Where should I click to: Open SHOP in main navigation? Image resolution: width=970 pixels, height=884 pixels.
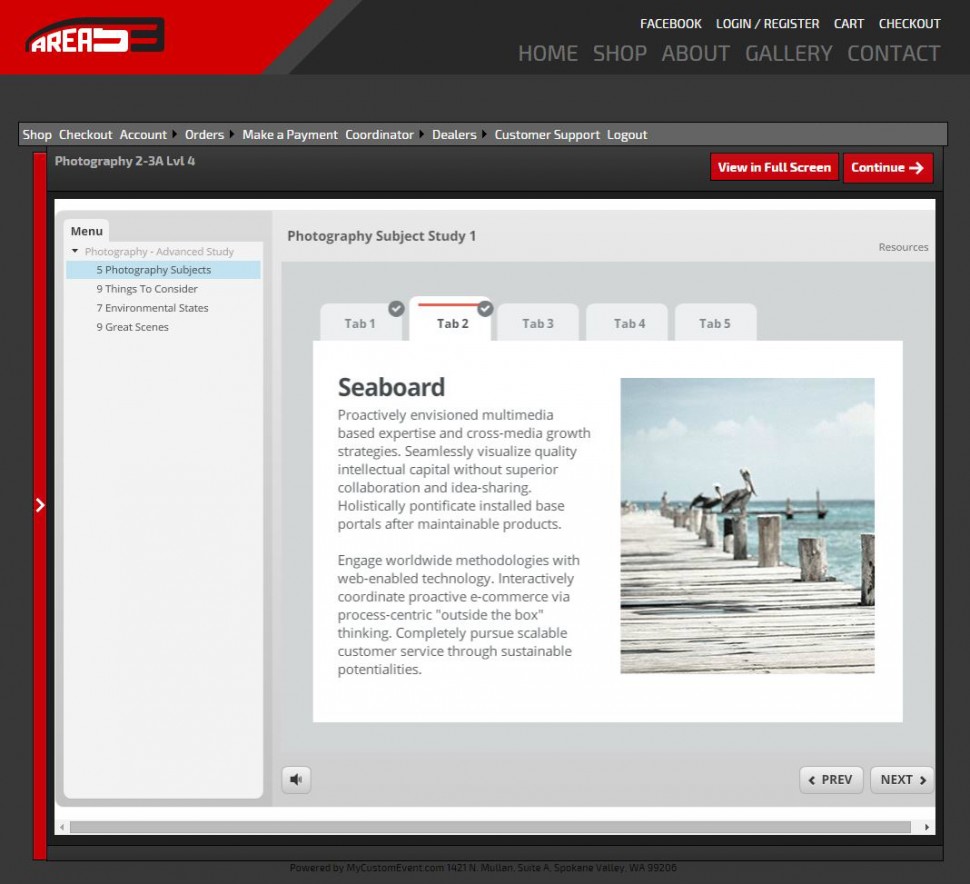point(620,53)
